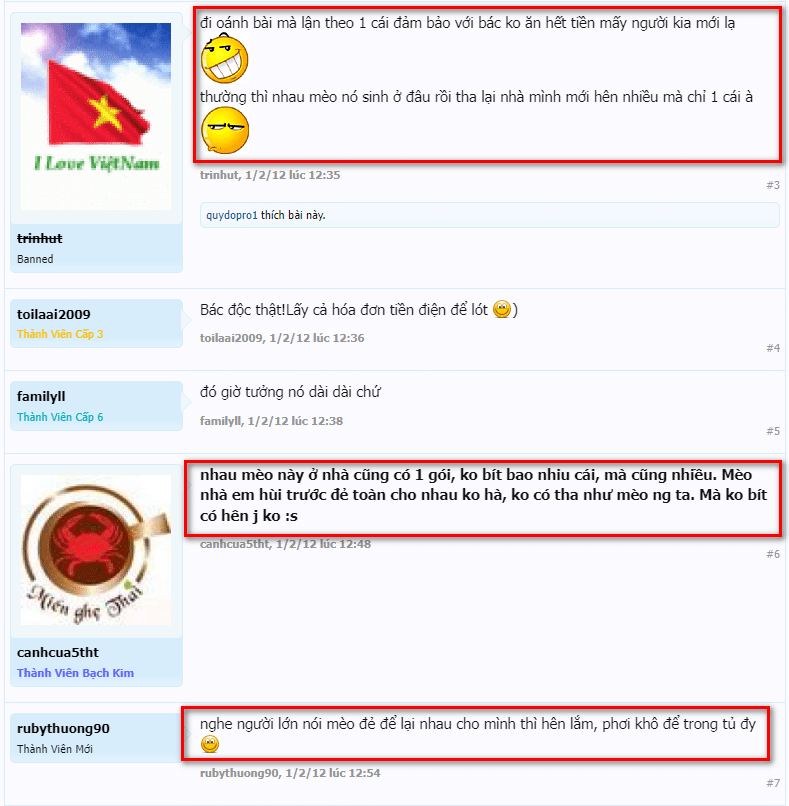Click the big grinning smiley emoticon
789x806 pixels.
tap(224, 59)
